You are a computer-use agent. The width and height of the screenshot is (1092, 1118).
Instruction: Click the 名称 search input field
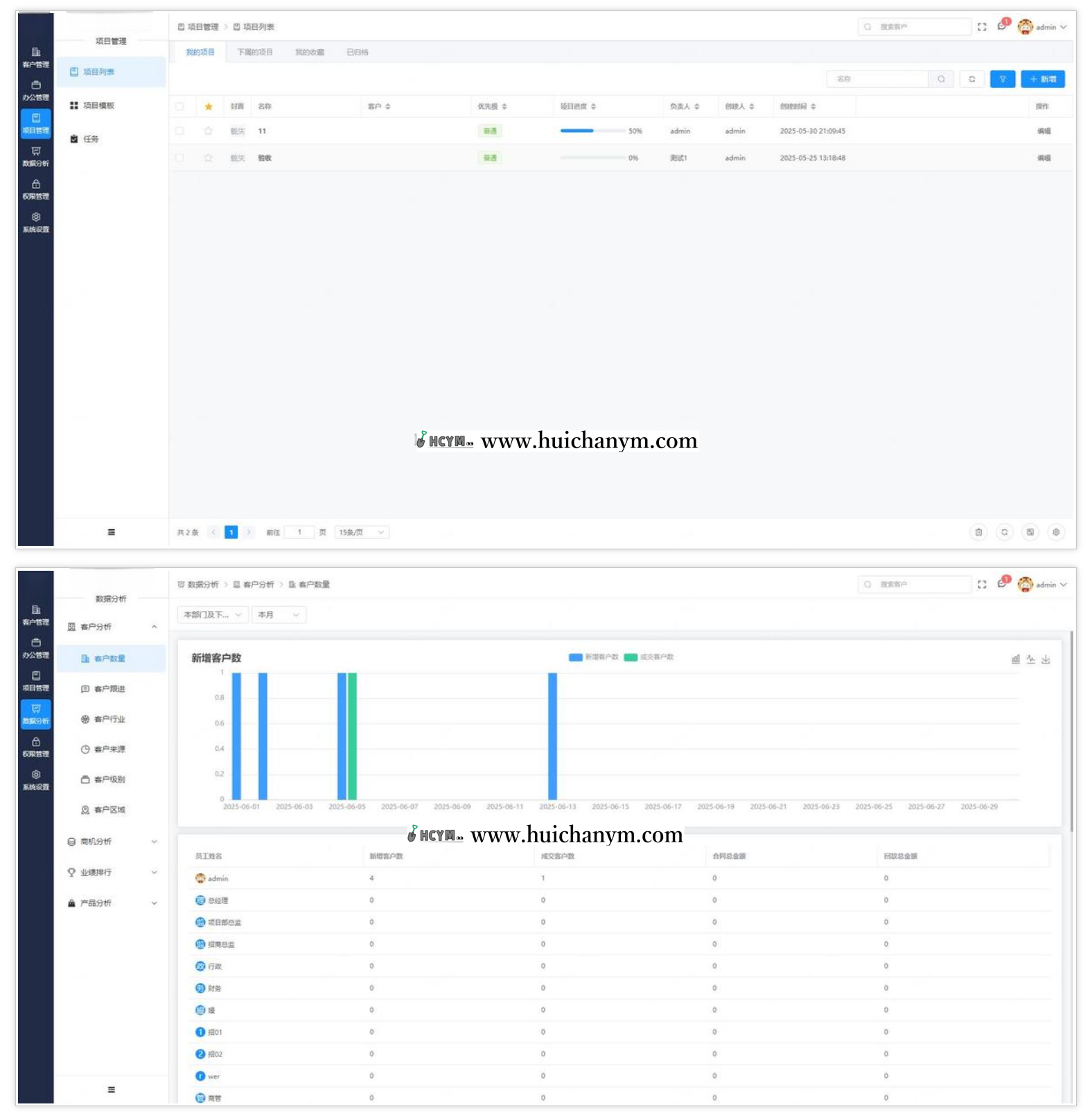(877, 79)
